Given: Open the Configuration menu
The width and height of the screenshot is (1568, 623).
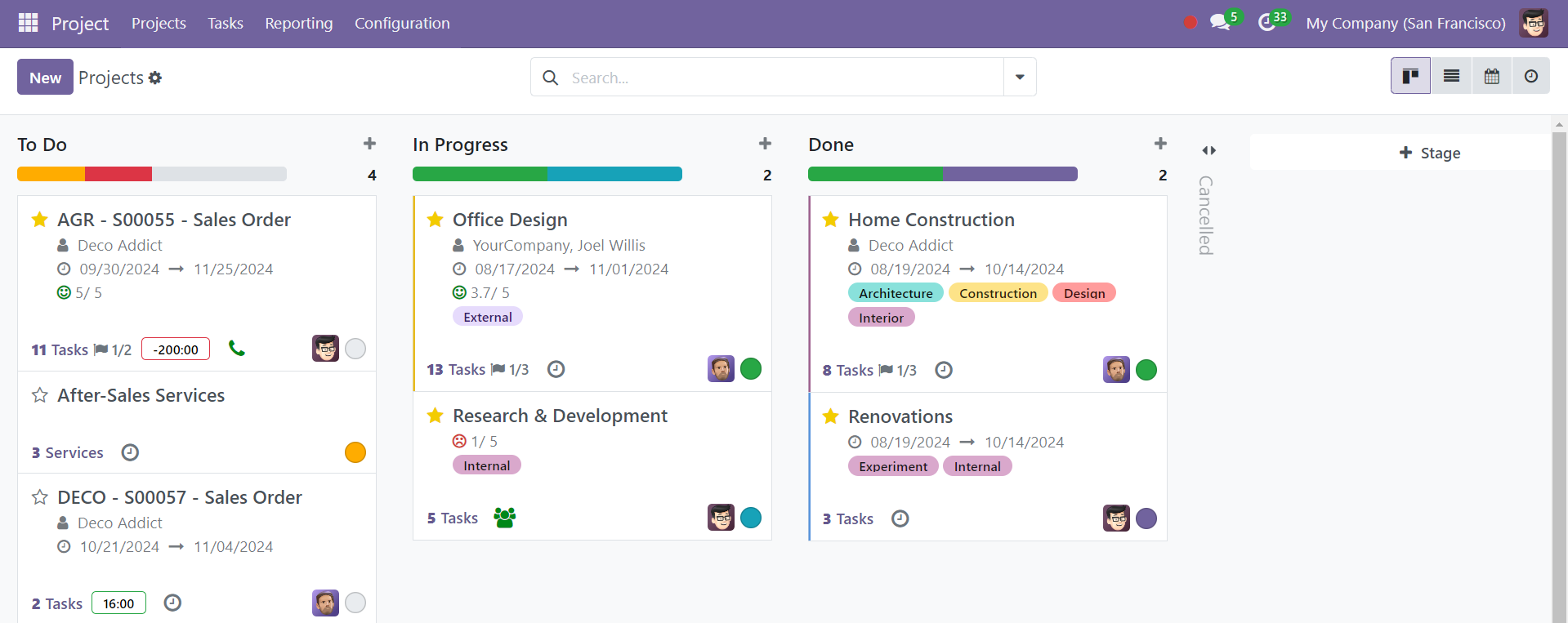Looking at the screenshot, I should point(402,23).
